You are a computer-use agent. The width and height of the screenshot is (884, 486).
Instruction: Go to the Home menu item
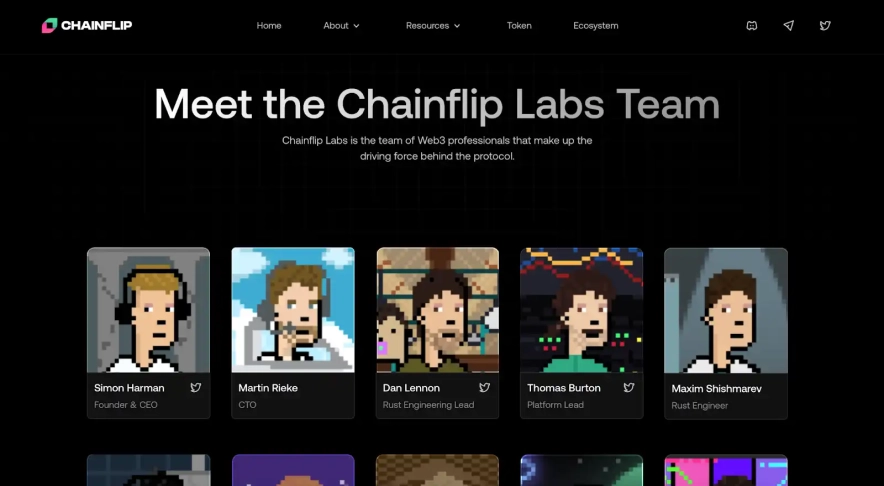[x=269, y=25]
